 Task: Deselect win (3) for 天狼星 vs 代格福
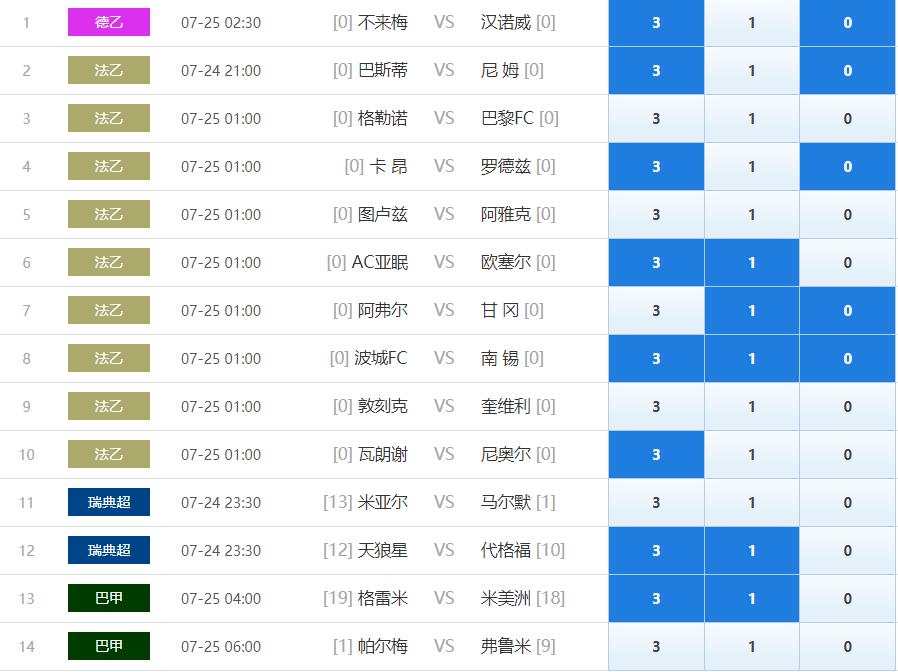point(656,551)
